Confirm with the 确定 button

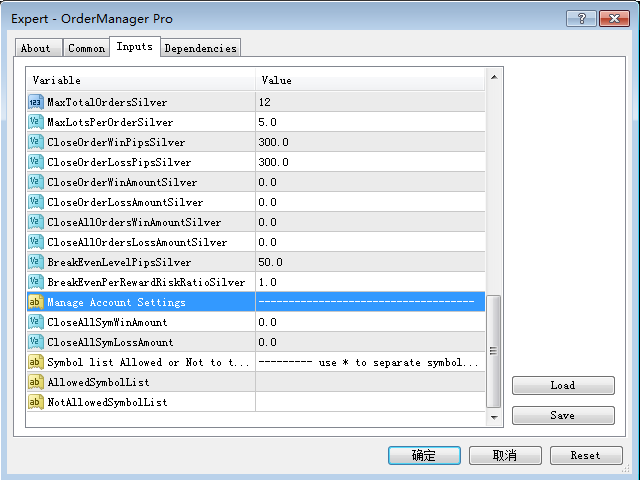[x=423, y=455]
